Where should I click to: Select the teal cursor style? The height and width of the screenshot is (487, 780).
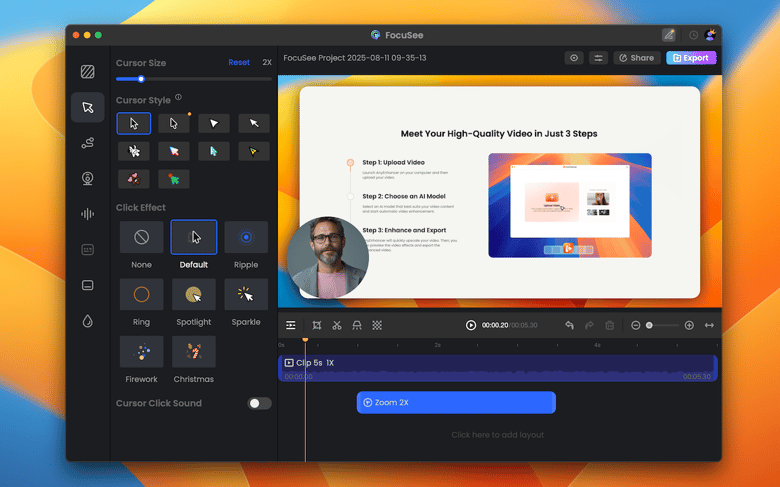(x=214, y=151)
